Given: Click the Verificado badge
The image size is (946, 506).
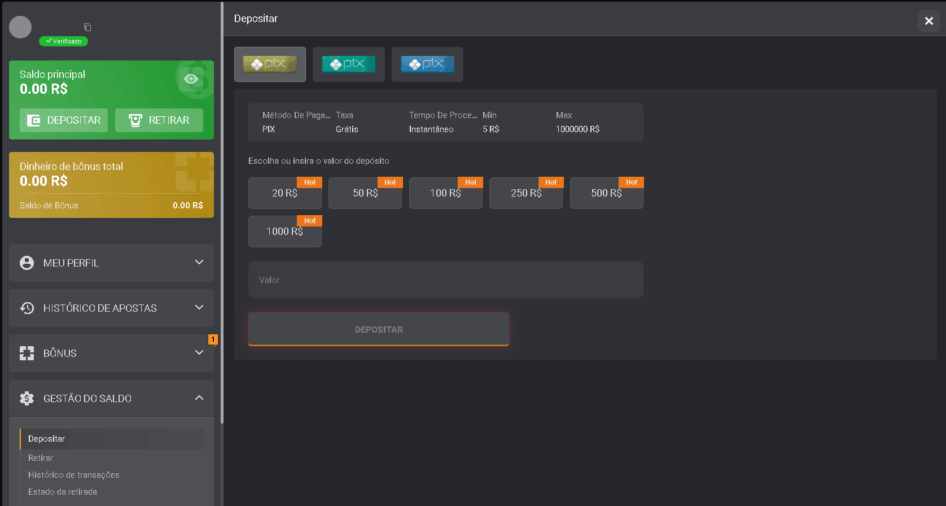Looking at the screenshot, I should [x=63, y=41].
